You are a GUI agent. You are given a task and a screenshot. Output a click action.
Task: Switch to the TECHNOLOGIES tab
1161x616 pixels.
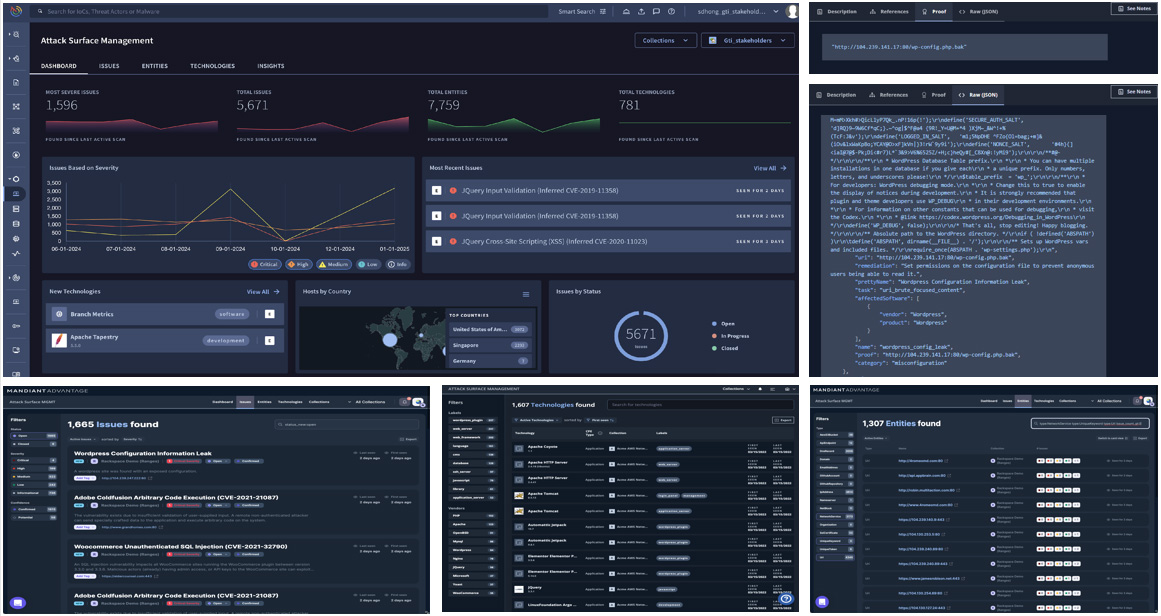coord(213,66)
